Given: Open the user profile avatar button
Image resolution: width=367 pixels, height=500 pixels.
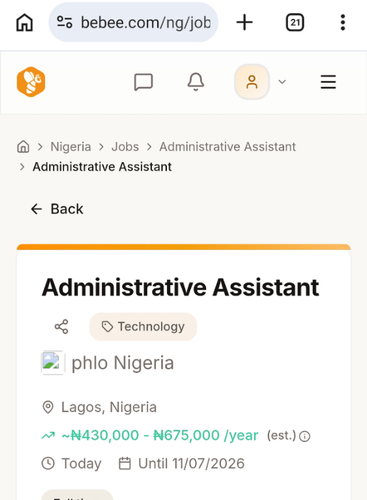Looking at the screenshot, I should 252,82.
